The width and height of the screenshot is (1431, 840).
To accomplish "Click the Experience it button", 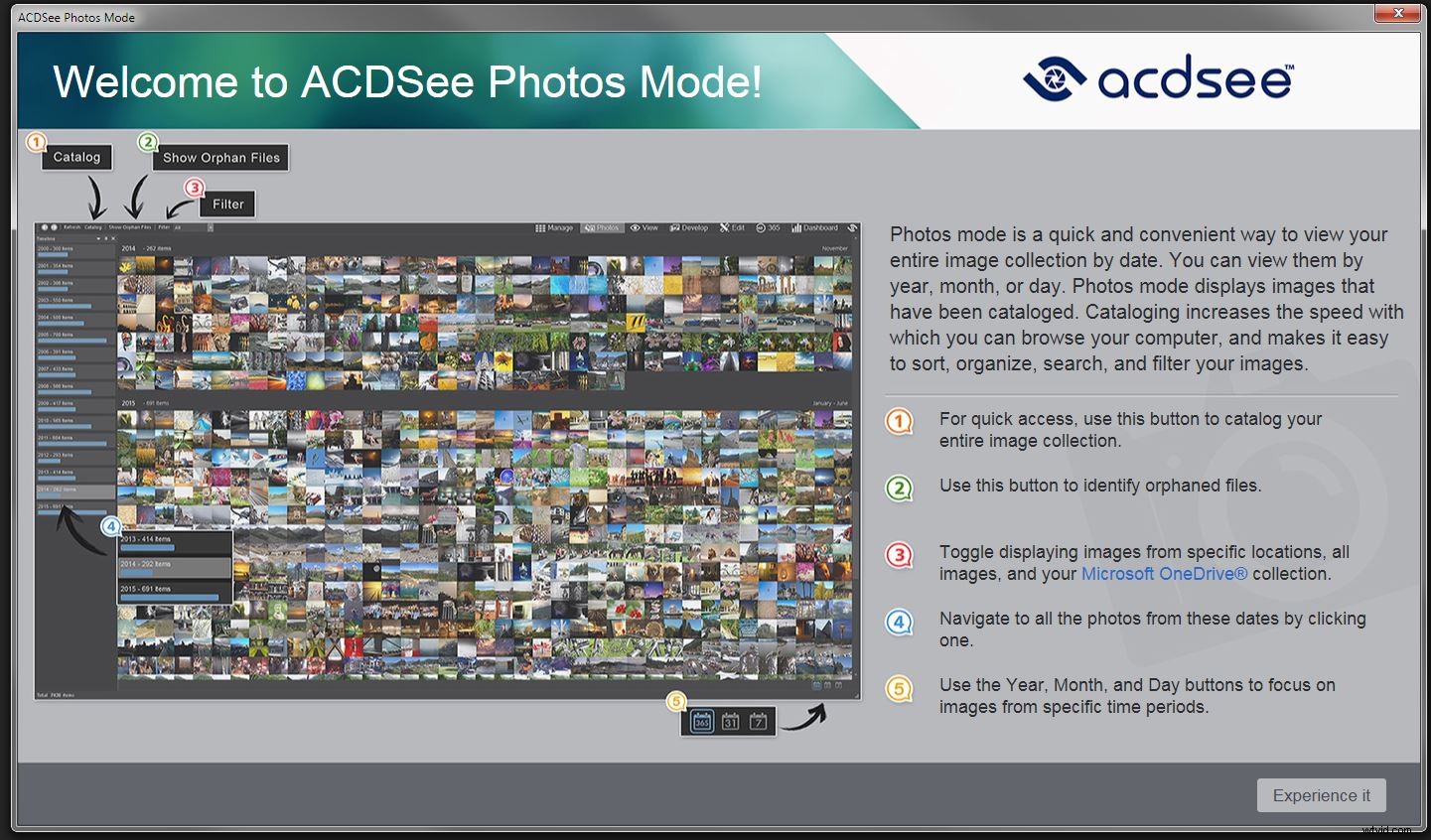I will pos(1321,795).
